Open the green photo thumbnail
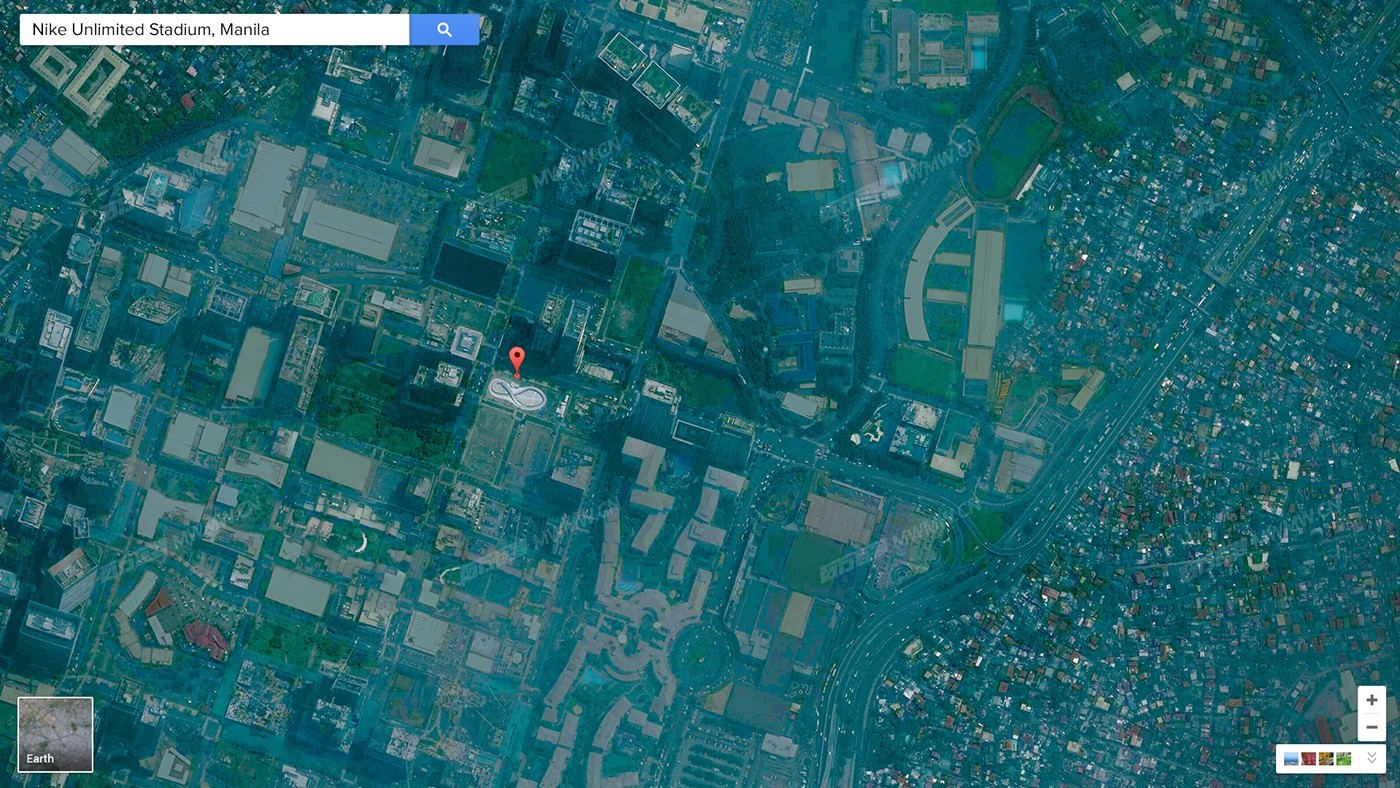Viewport: 1400px width, 788px height. point(1344,759)
